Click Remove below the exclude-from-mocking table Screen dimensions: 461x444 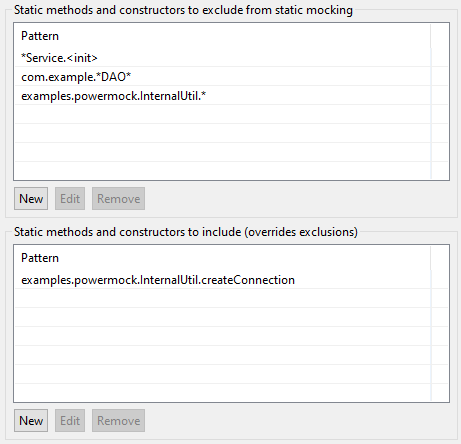pos(118,199)
